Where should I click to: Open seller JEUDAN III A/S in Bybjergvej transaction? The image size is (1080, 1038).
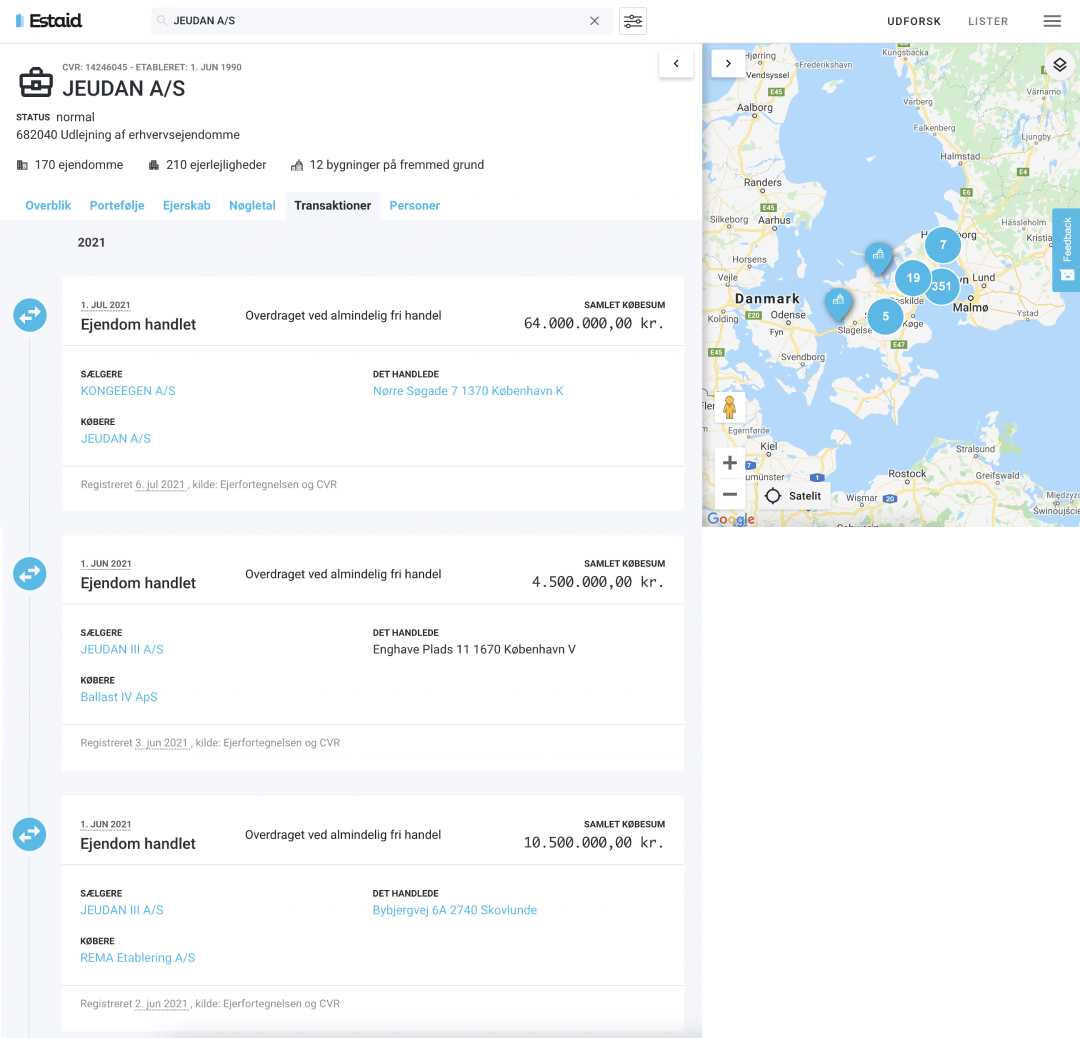[x=122, y=910]
